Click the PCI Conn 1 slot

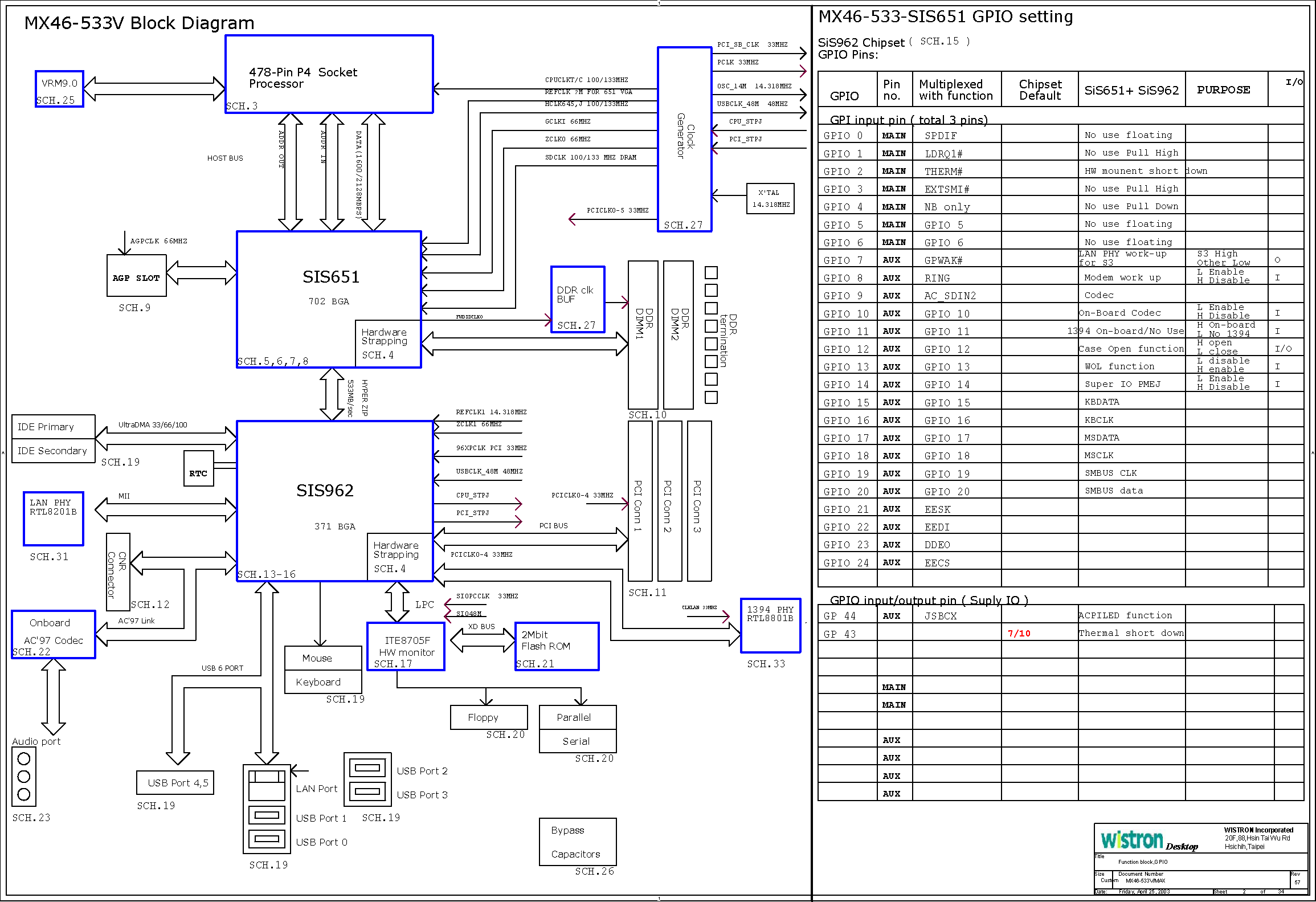coord(640,501)
